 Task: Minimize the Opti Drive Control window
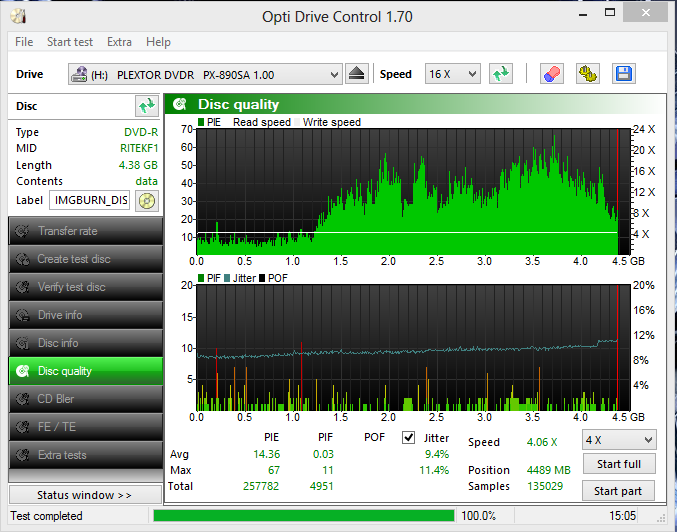pyautogui.click(x=583, y=14)
